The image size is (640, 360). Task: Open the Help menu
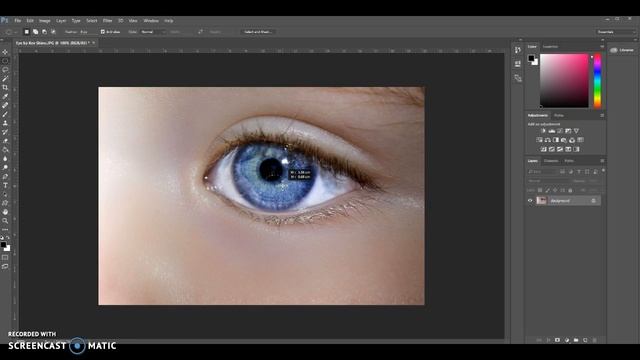point(169,20)
